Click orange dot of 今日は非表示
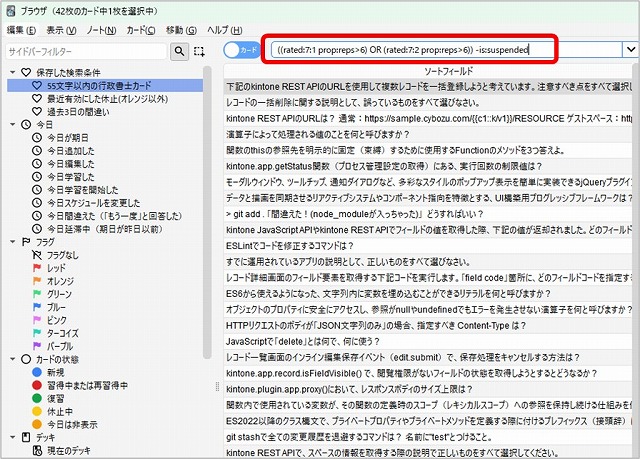640x459 pixels. tap(37, 424)
